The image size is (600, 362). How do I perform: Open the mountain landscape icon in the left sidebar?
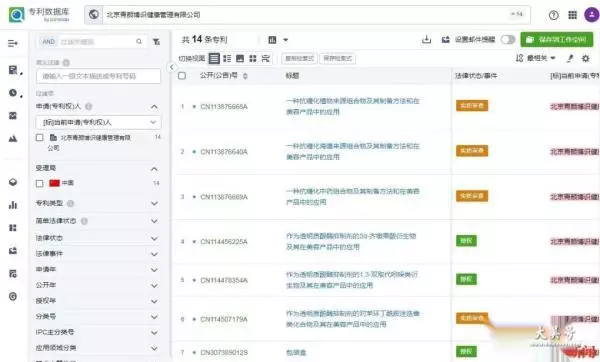click(13, 139)
